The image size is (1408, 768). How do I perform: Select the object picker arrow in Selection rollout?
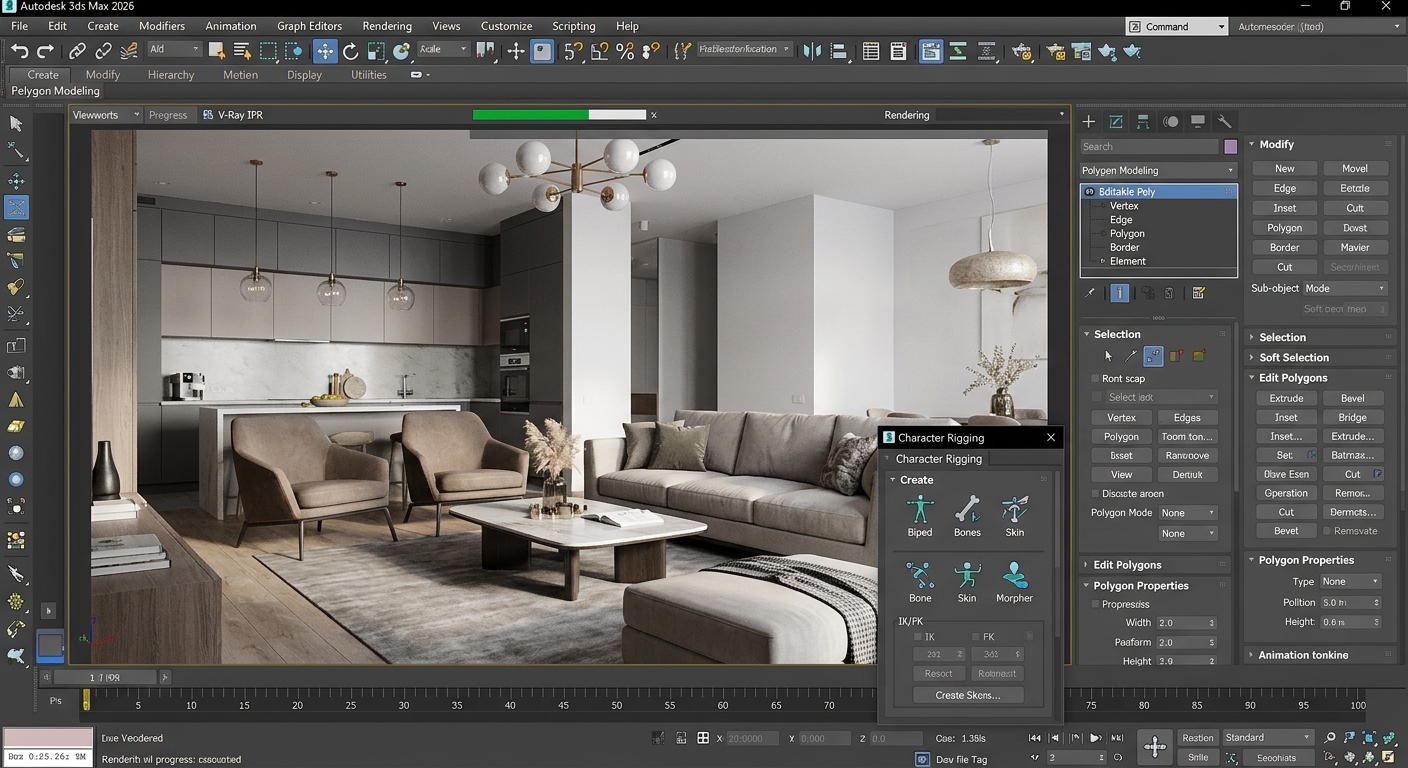click(1108, 355)
